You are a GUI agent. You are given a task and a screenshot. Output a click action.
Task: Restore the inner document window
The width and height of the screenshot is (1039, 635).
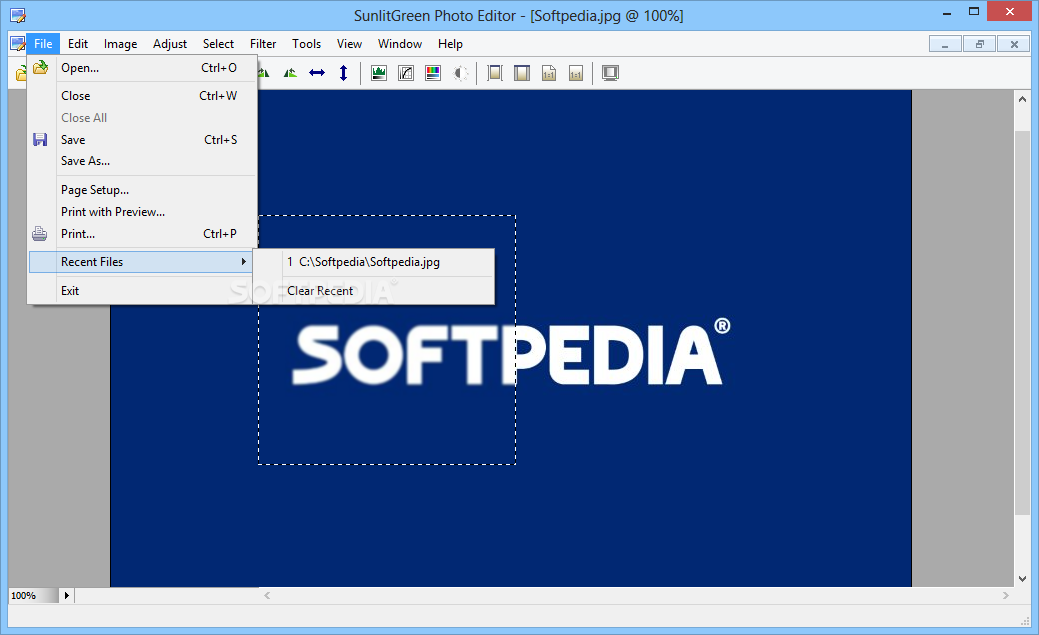pyautogui.click(x=979, y=44)
